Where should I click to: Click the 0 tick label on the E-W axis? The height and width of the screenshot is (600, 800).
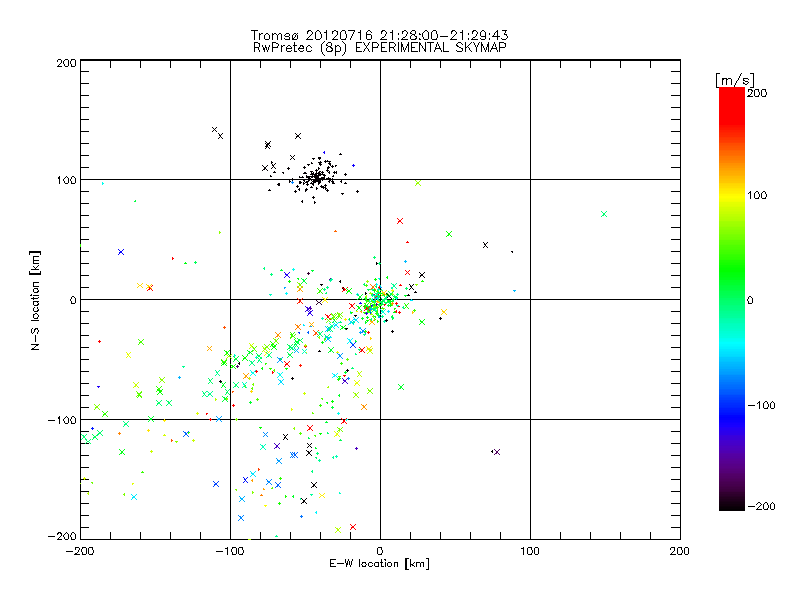click(380, 551)
